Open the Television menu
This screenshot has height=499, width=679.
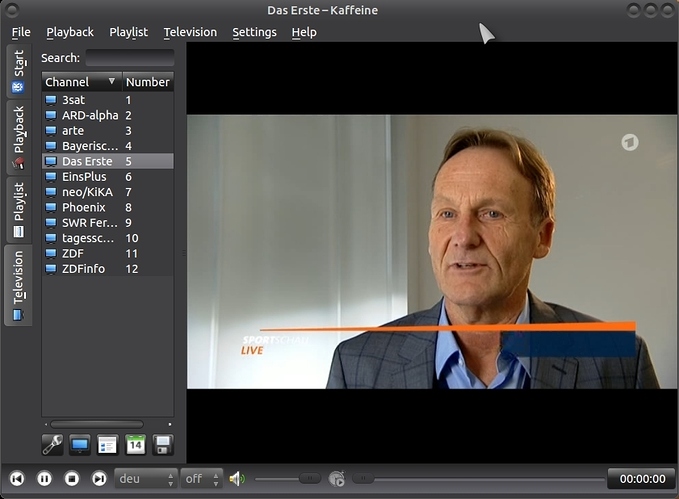coord(190,32)
